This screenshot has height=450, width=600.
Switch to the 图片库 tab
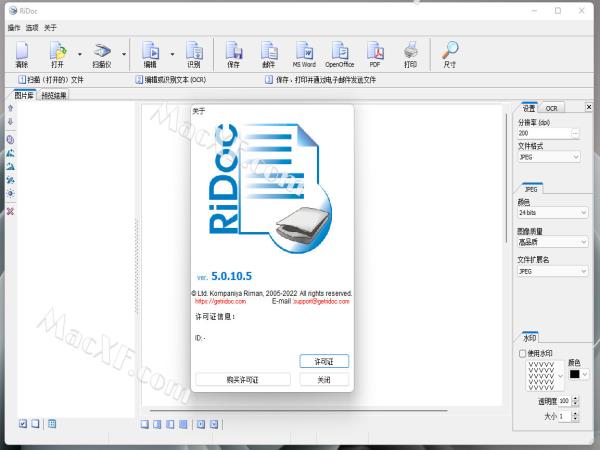coord(24,95)
